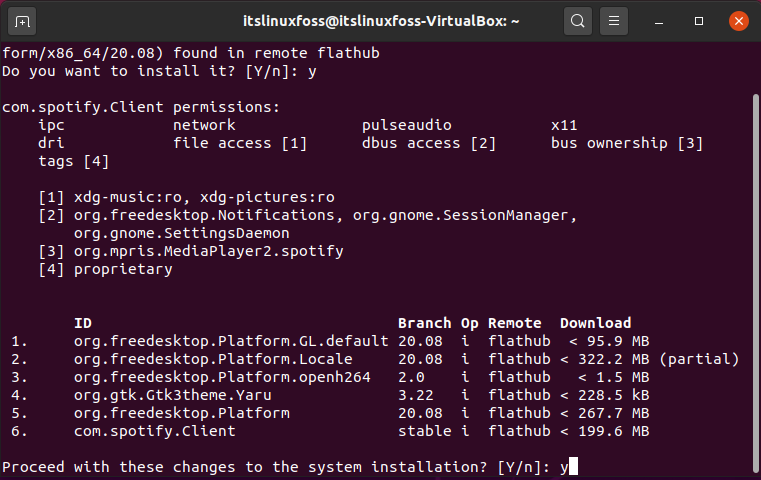The width and height of the screenshot is (761, 480).
Task: Click the pulseaudio permission text
Action: (407, 125)
